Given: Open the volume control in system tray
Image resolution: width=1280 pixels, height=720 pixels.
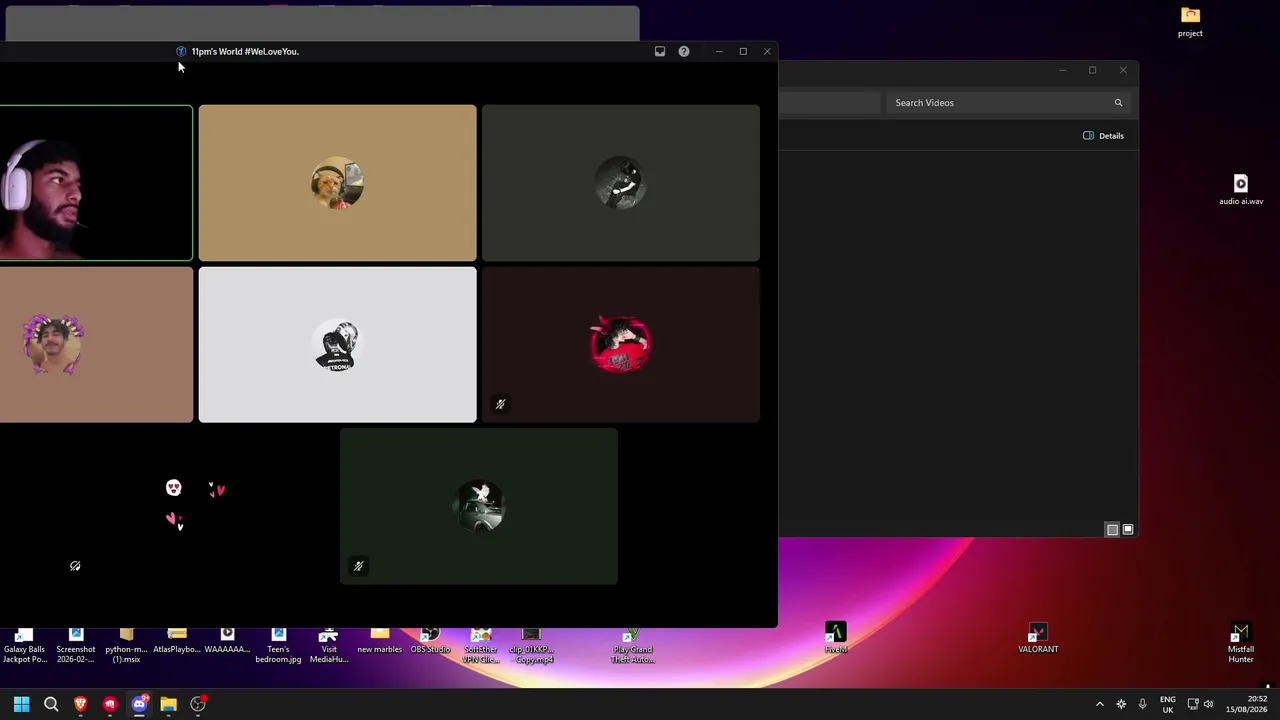Looking at the screenshot, I should (x=1209, y=704).
